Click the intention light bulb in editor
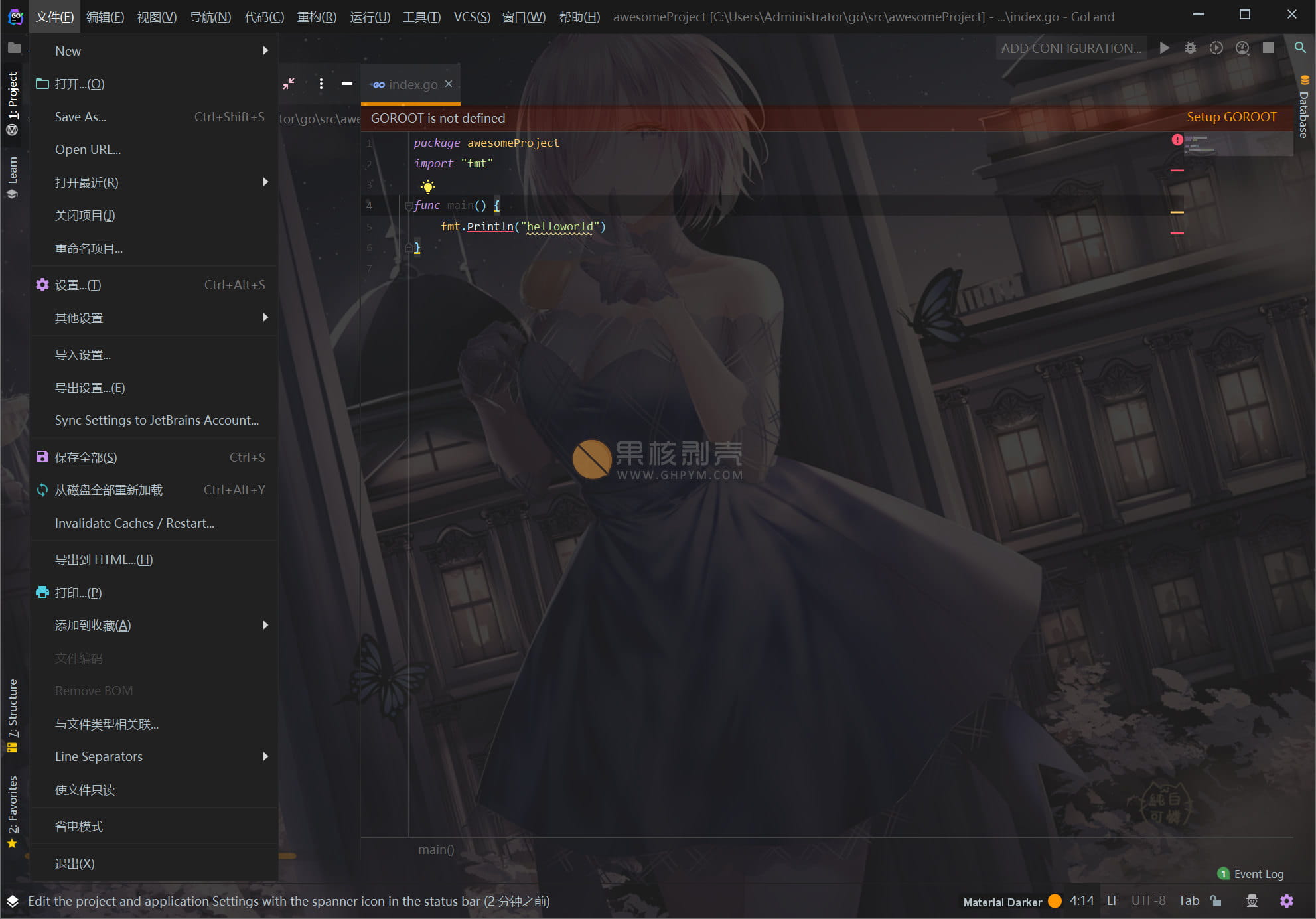This screenshot has height=919, width=1316. (428, 186)
